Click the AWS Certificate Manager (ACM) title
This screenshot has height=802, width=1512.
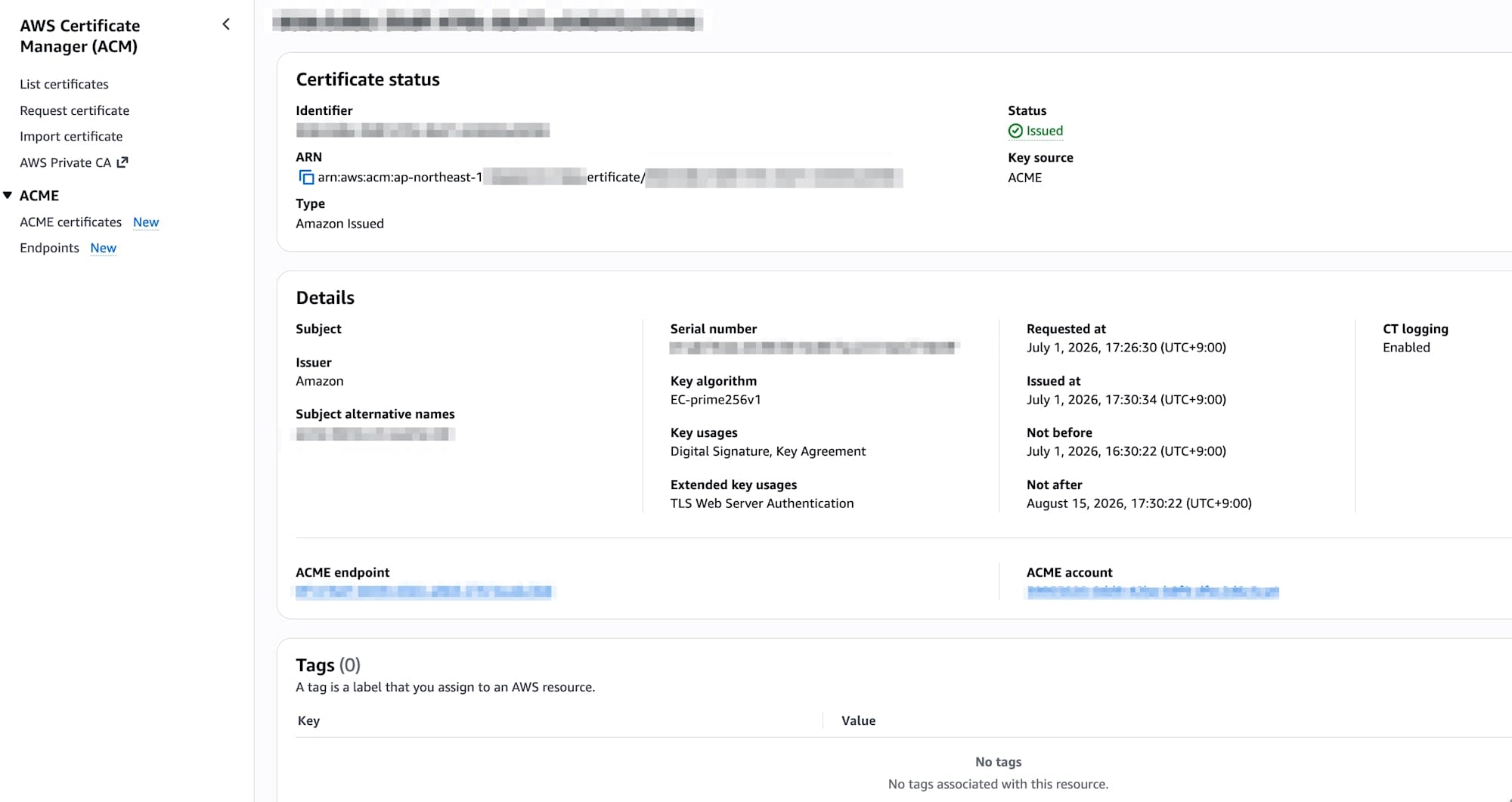click(79, 36)
